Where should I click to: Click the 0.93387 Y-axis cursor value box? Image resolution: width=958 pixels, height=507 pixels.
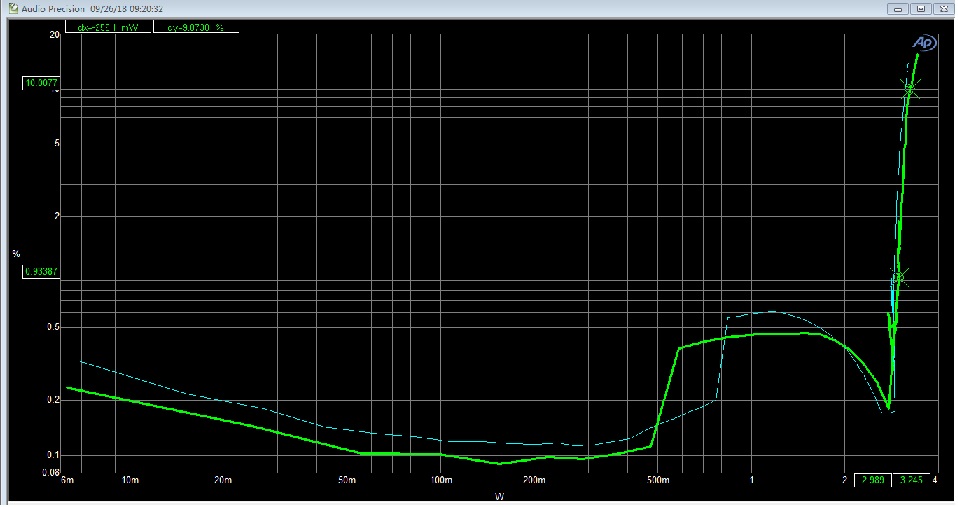pyautogui.click(x=42, y=271)
